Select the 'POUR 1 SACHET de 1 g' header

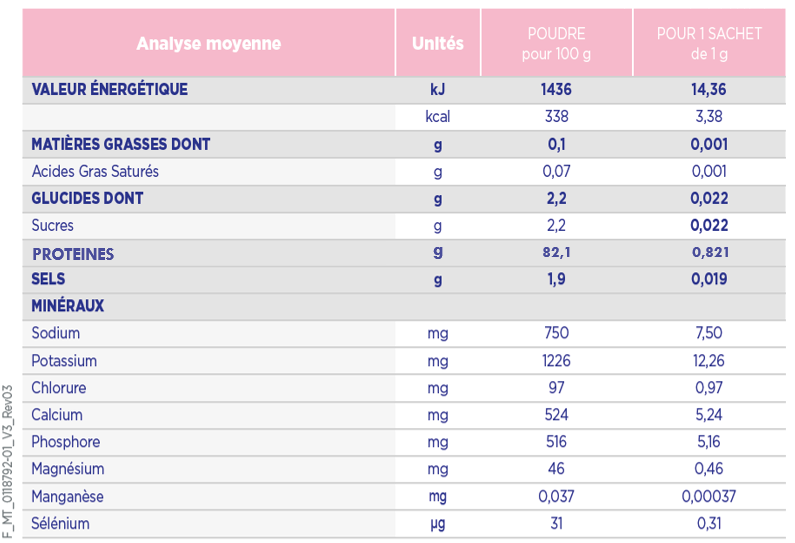pos(708,43)
